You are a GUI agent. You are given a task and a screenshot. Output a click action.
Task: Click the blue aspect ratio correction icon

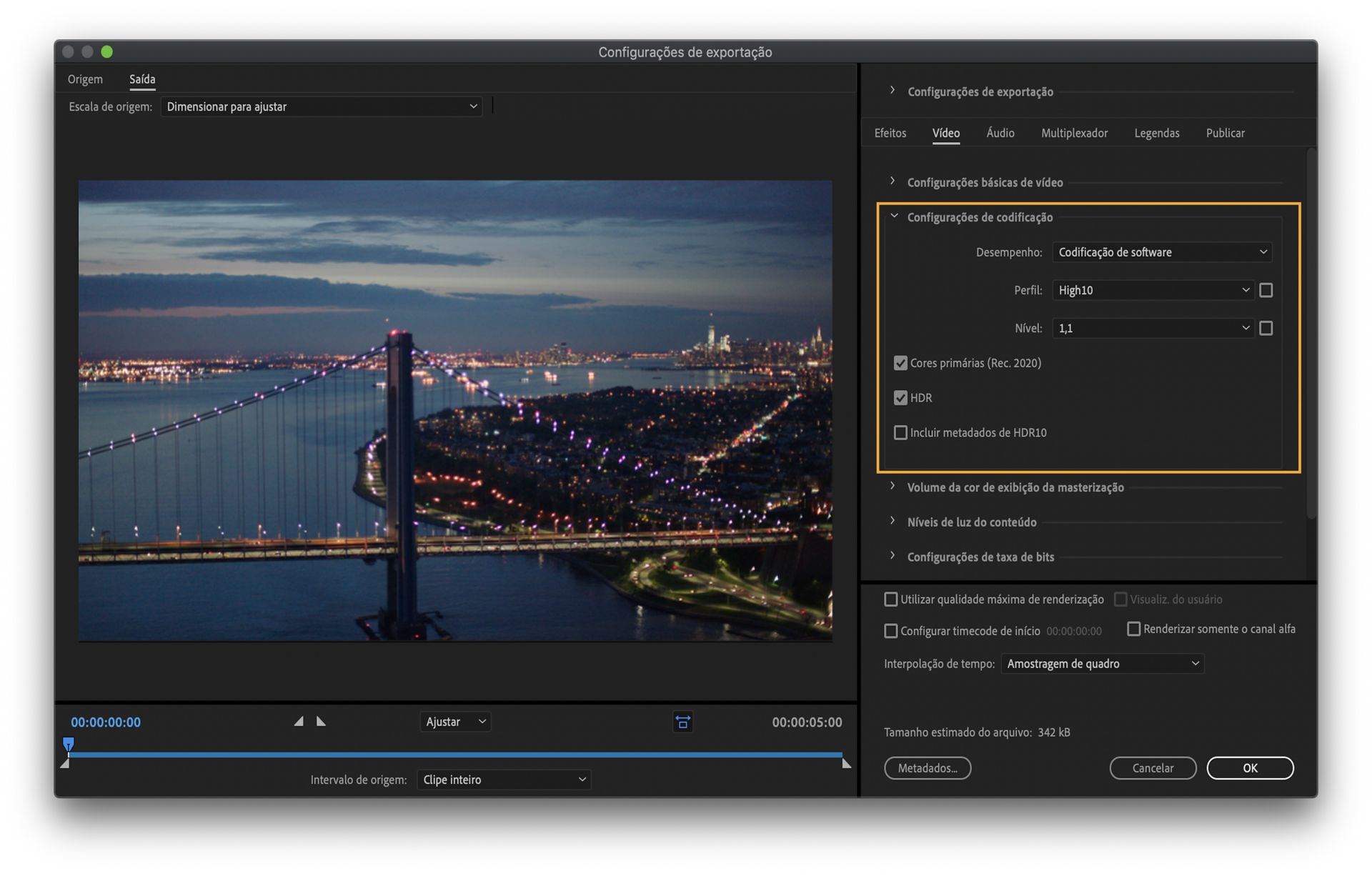pos(682,722)
